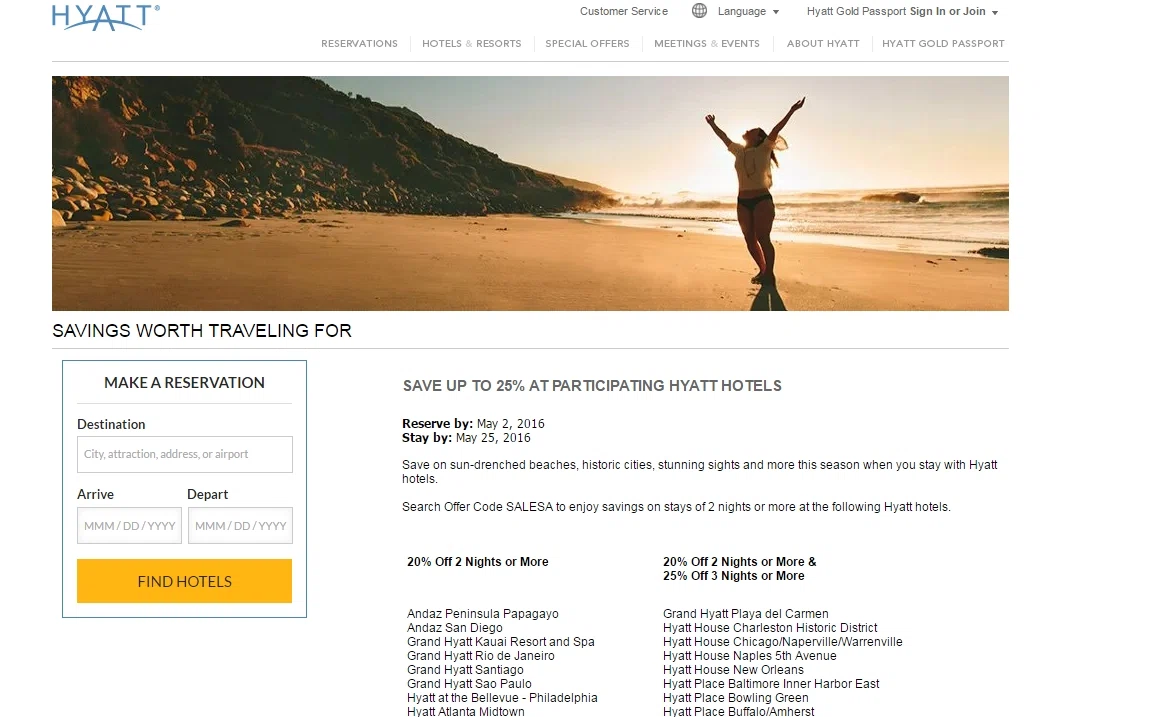Open the Hyatt Gold Passport menu
Viewport: 1167px width, 717px height.
[943, 43]
